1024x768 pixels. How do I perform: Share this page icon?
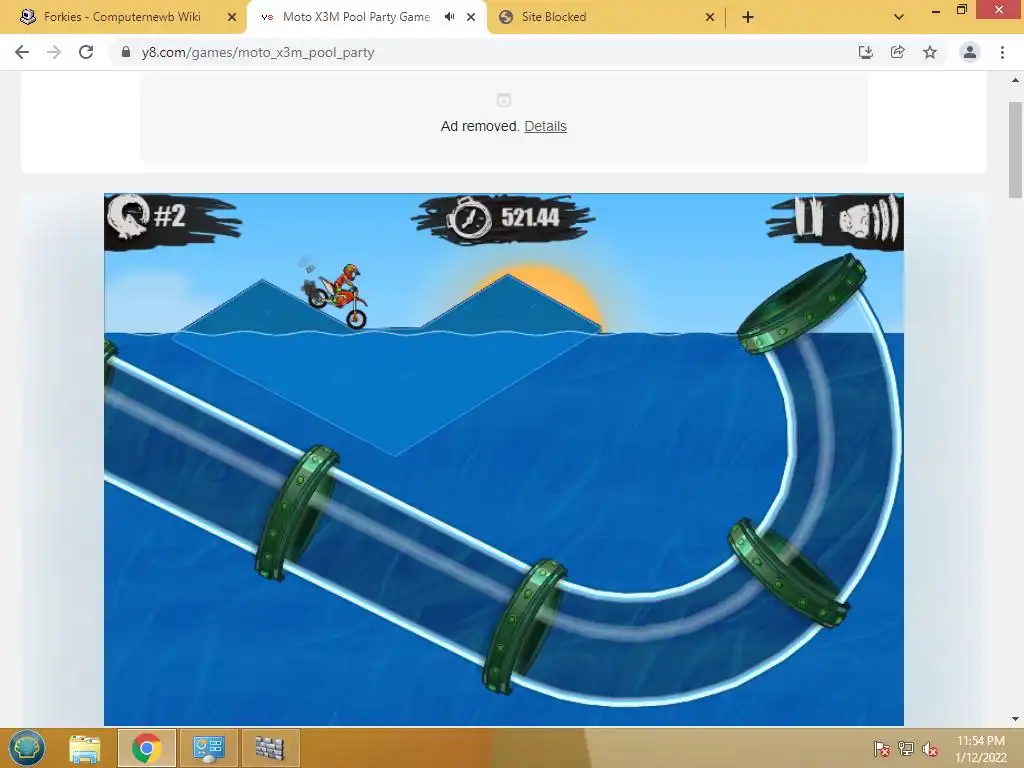tap(897, 52)
